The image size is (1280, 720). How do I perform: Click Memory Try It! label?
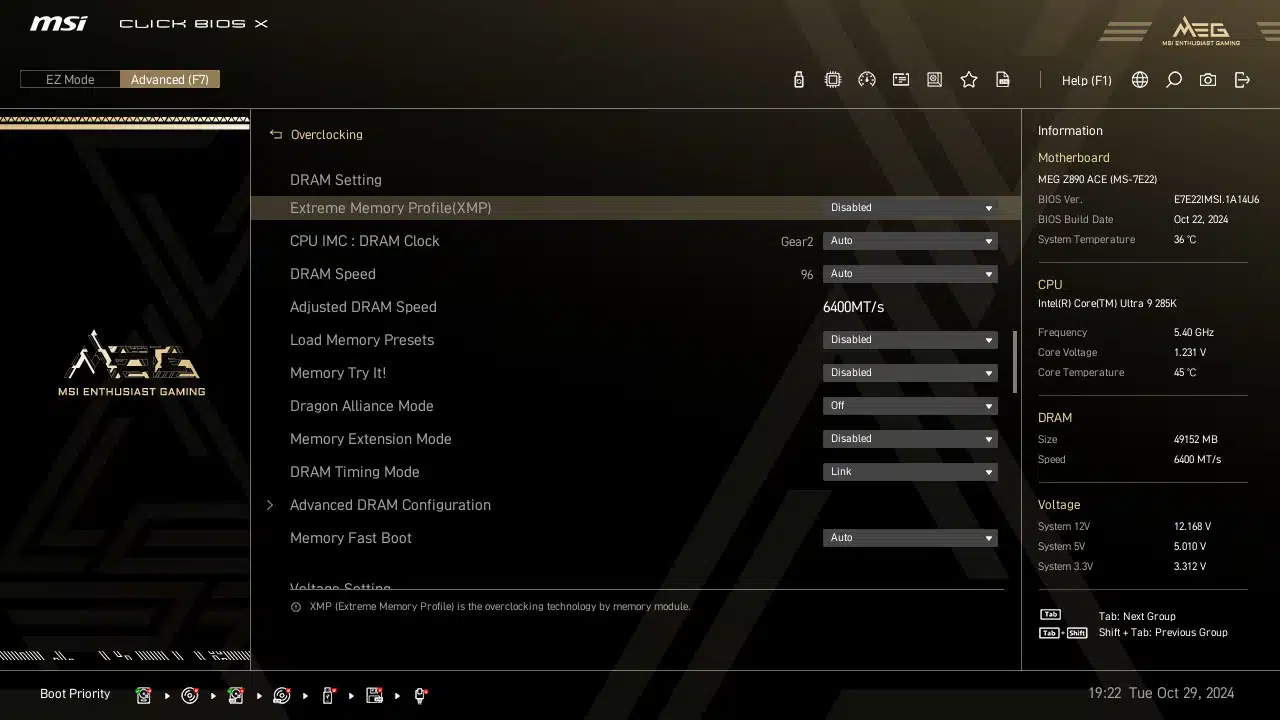click(338, 373)
